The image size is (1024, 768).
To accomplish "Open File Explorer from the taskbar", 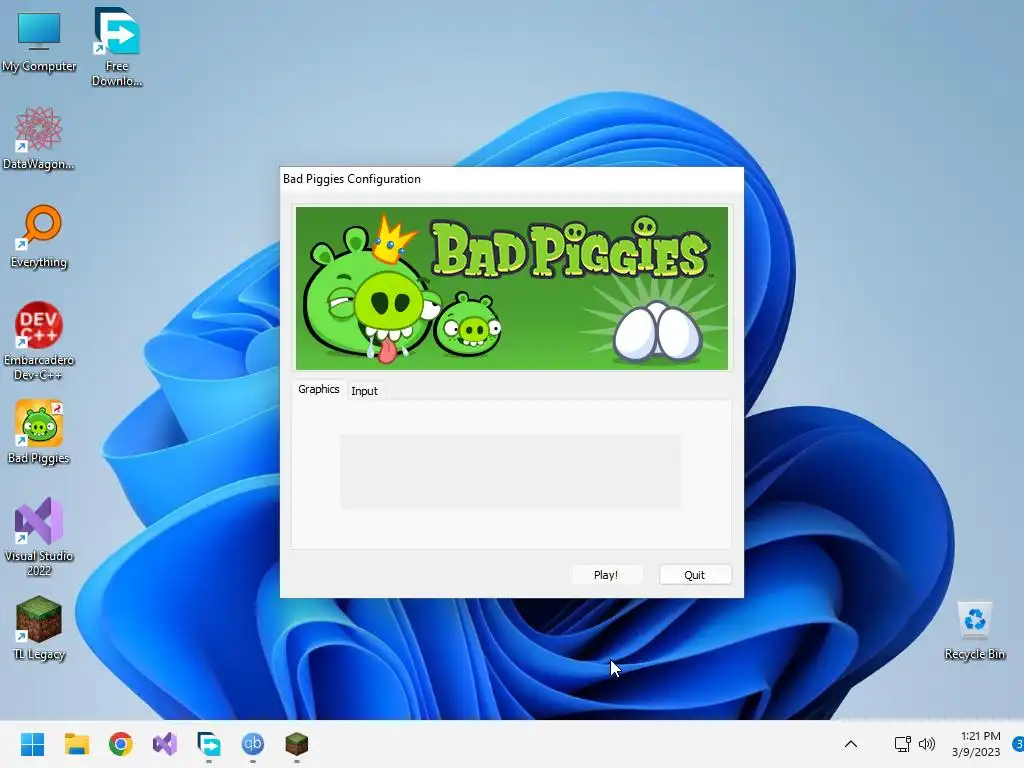I will [76, 744].
